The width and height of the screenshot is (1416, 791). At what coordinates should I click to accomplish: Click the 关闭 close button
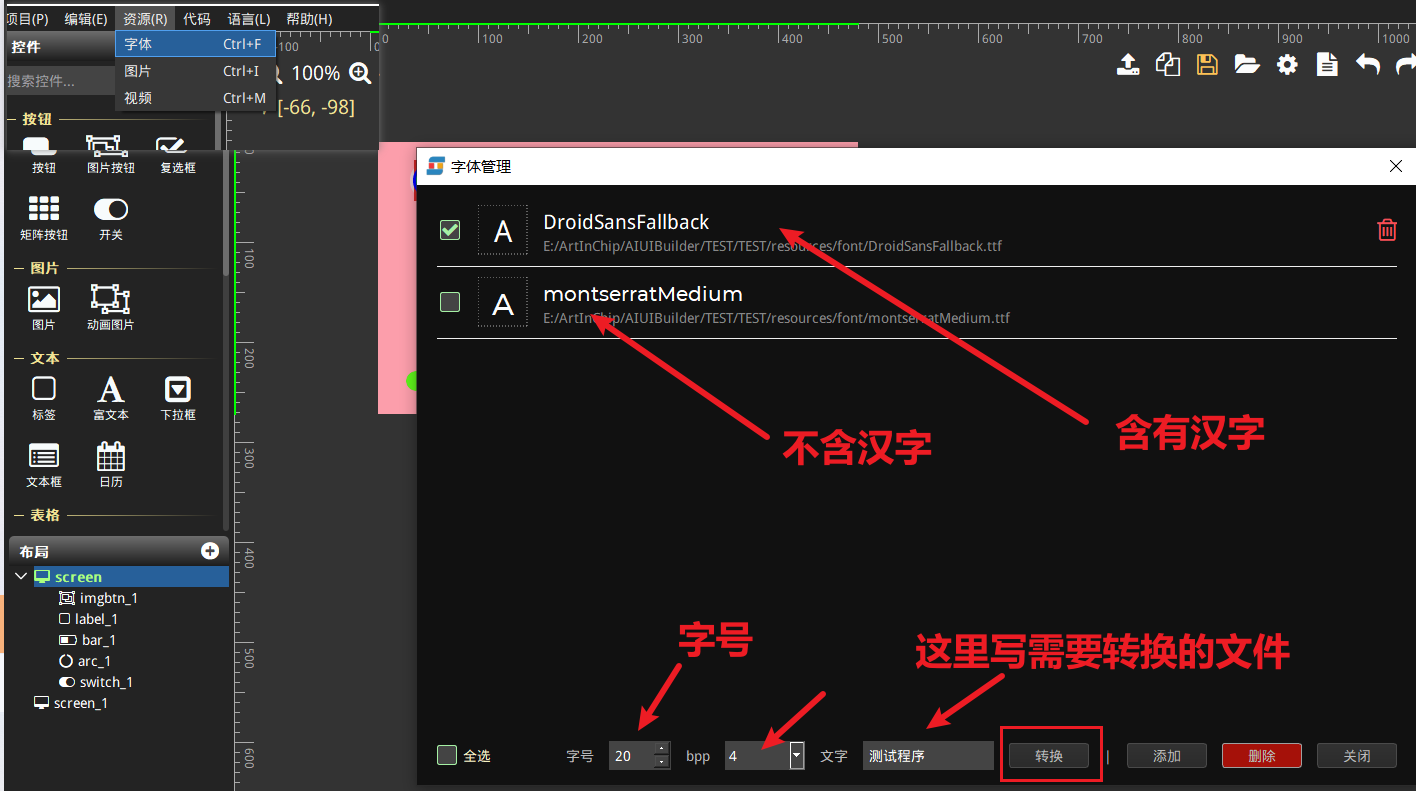pyautogui.click(x=1357, y=755)
